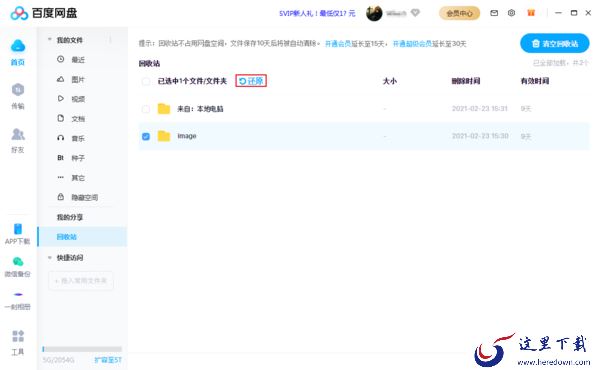Select the 来自:本地电脑 folder name
The width and height of the screenshot is (600, 370).
click(x=200, y=109)
